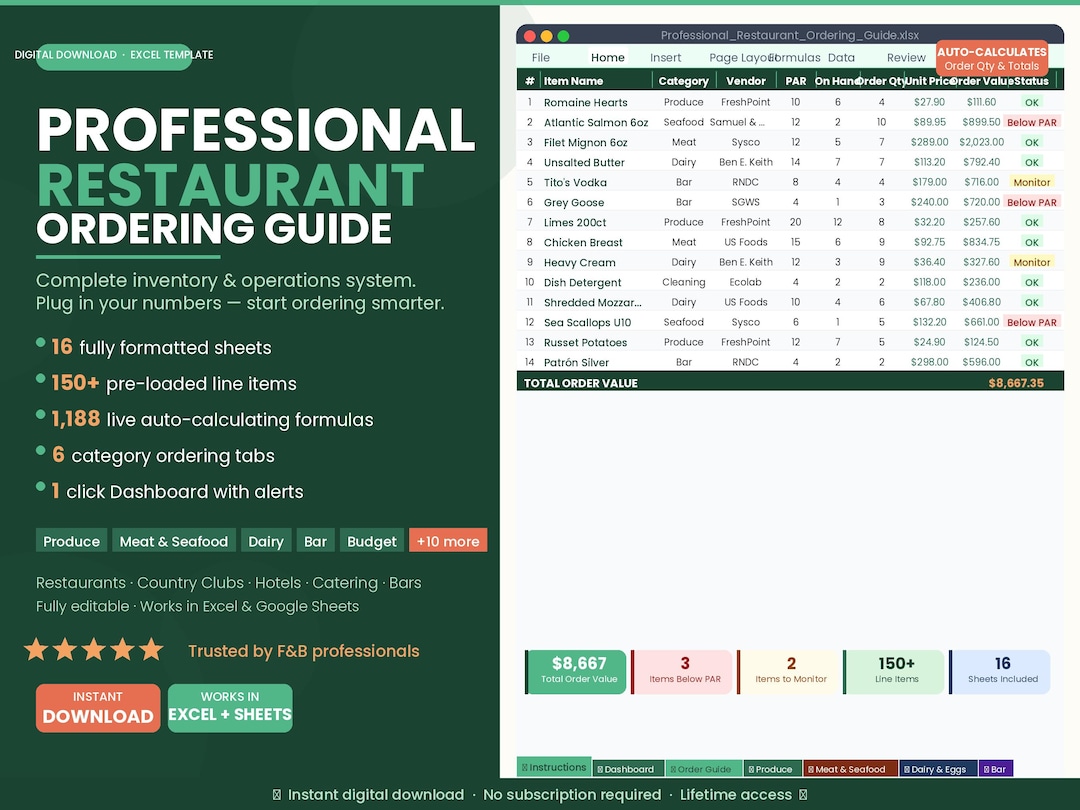This screenshot has height=810, width=1080.
Task: Select the Romaine Hearts item cell
Action: click(x=585, y=103)
